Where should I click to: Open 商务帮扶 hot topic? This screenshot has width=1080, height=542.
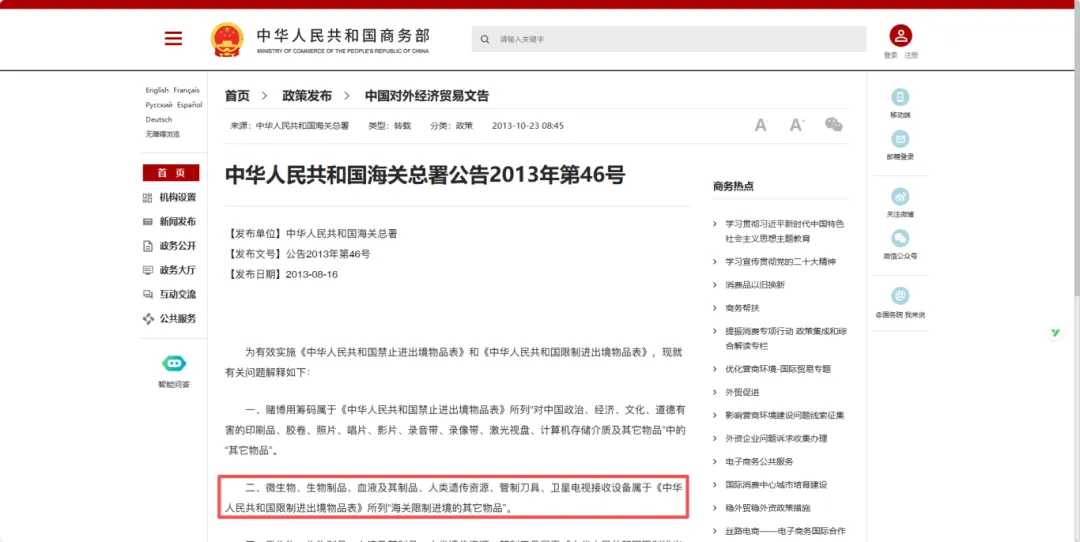(742, 308)
